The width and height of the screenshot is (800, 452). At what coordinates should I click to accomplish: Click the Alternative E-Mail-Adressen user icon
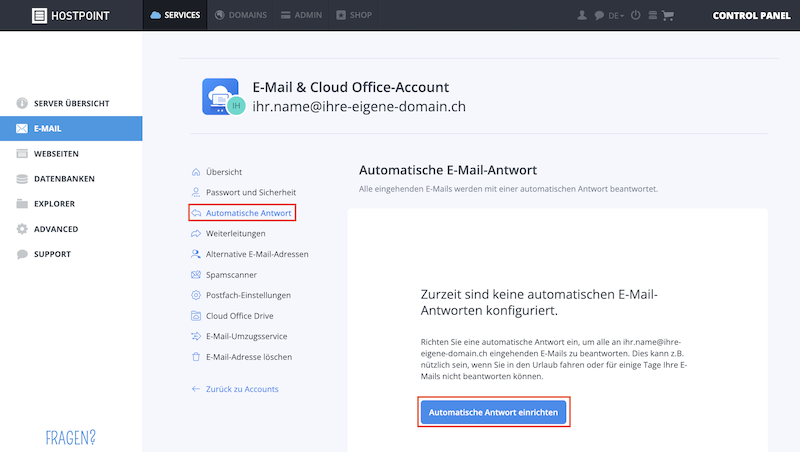pos(196,254)
